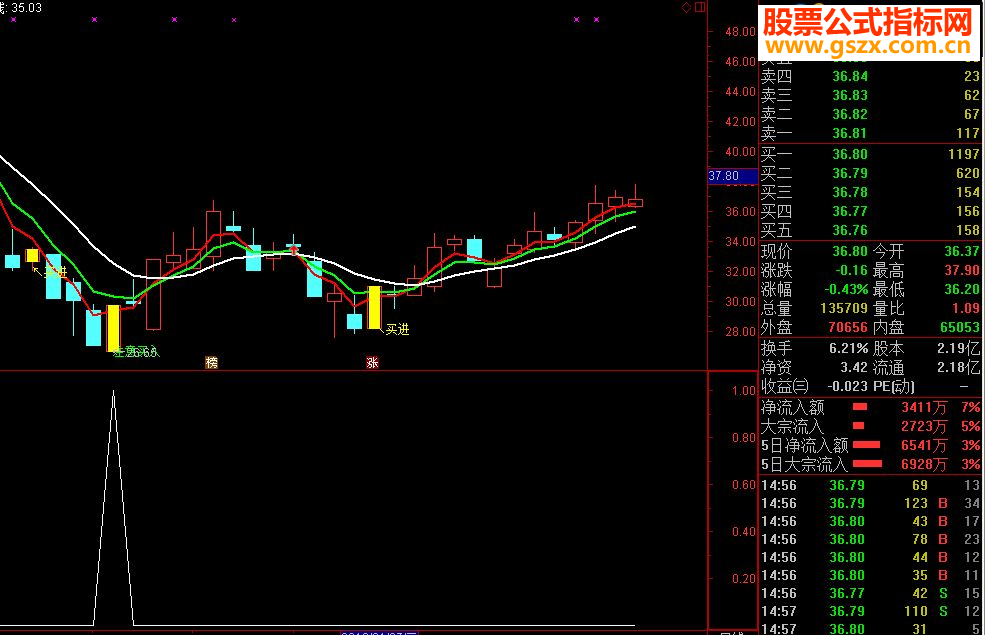
Task: Click the tall yellow candle next to 买进 label
Action: pos(374,307)
